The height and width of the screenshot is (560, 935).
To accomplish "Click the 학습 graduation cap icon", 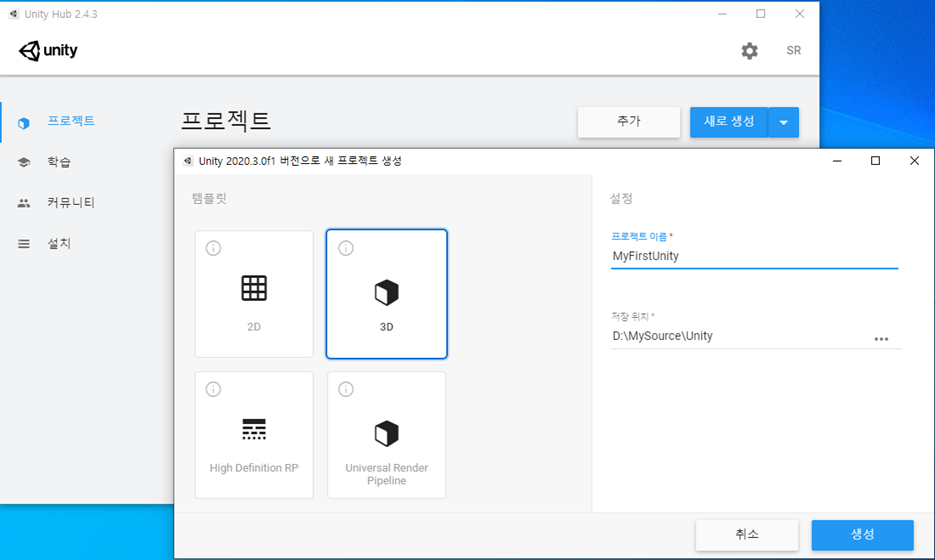I will 24,162.
